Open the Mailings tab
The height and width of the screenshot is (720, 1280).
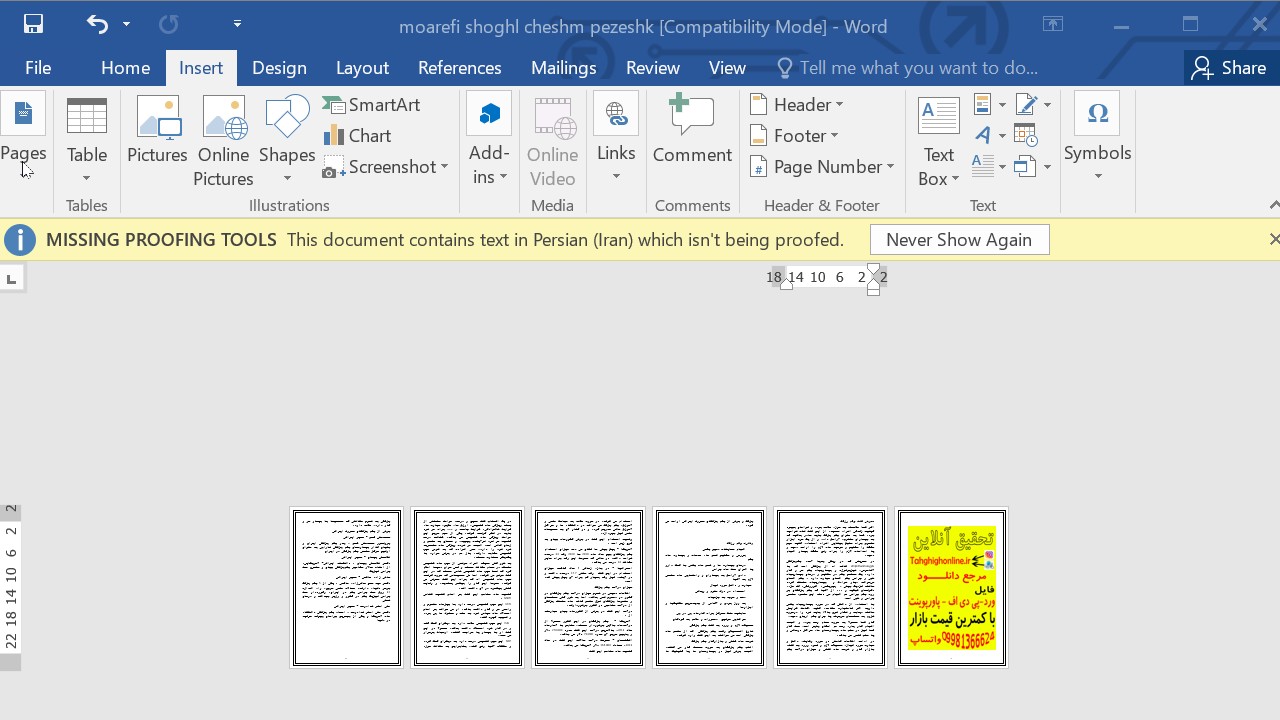pos(564,68)
